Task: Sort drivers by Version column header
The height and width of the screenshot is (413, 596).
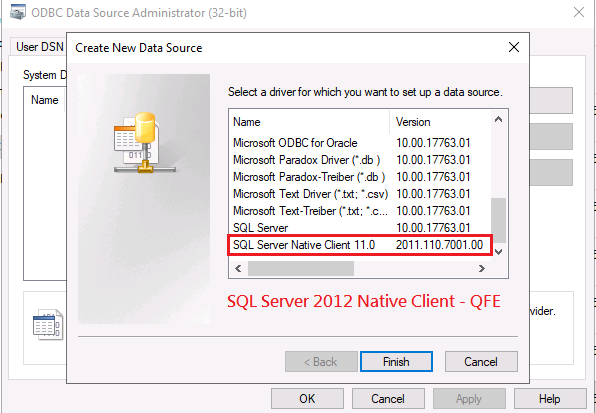Action: click(441, 122)
